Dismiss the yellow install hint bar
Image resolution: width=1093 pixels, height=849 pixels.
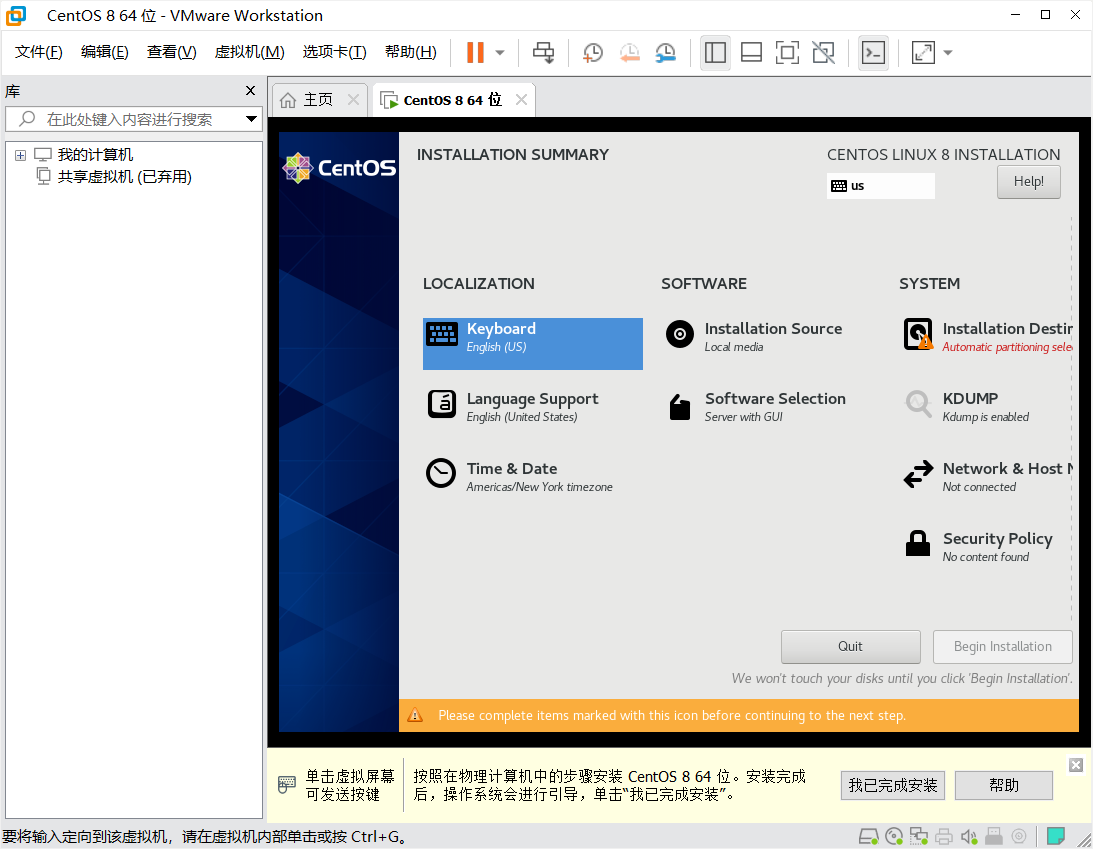(x=1076, y=765)
